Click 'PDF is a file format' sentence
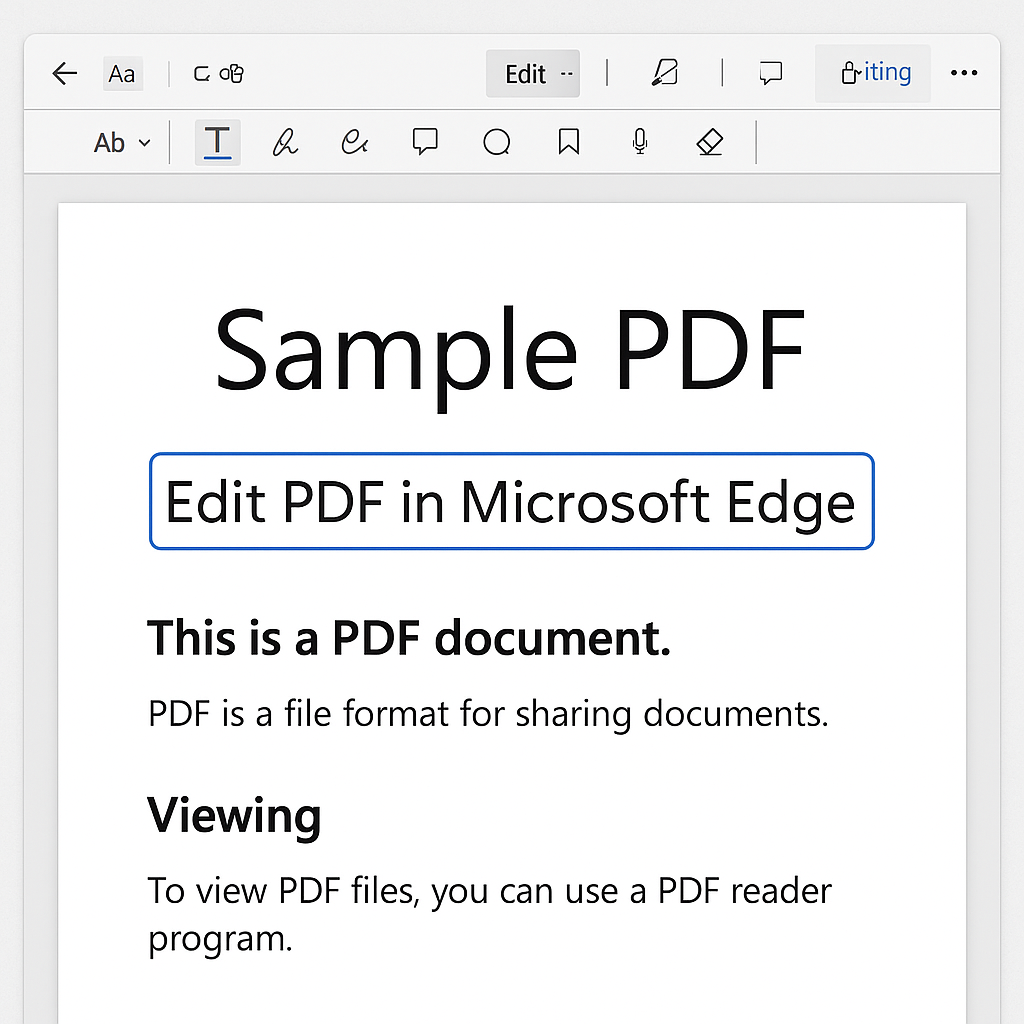Viewport: 1024px width, 1024px height. point(488,713)
